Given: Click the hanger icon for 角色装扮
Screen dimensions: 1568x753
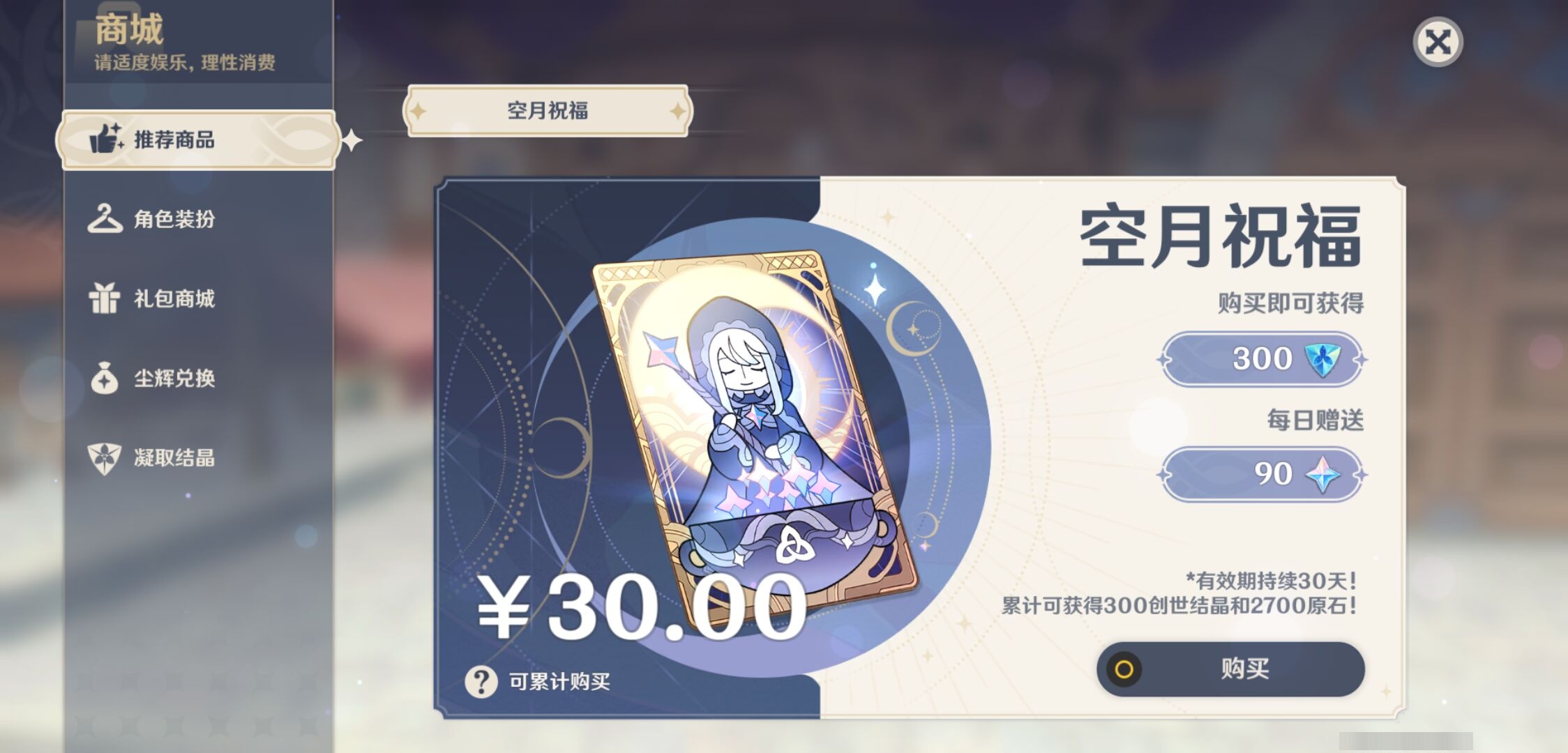Looking at the screenshot, I should pyautogui.click(x=105, y=218).
